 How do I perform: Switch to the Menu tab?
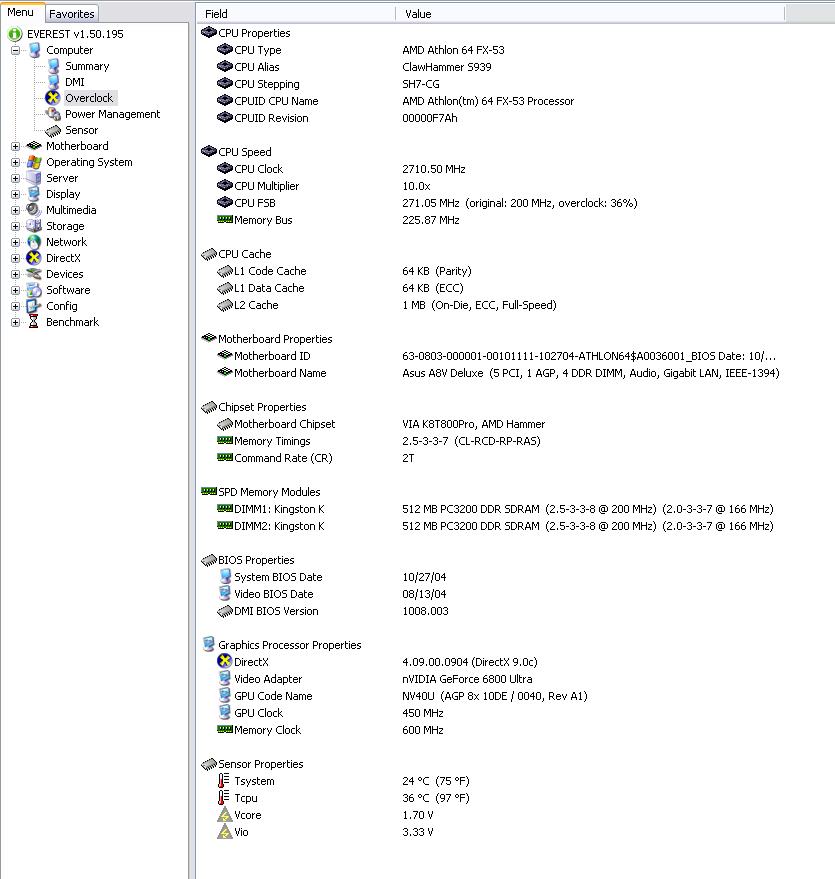[21, 13]
